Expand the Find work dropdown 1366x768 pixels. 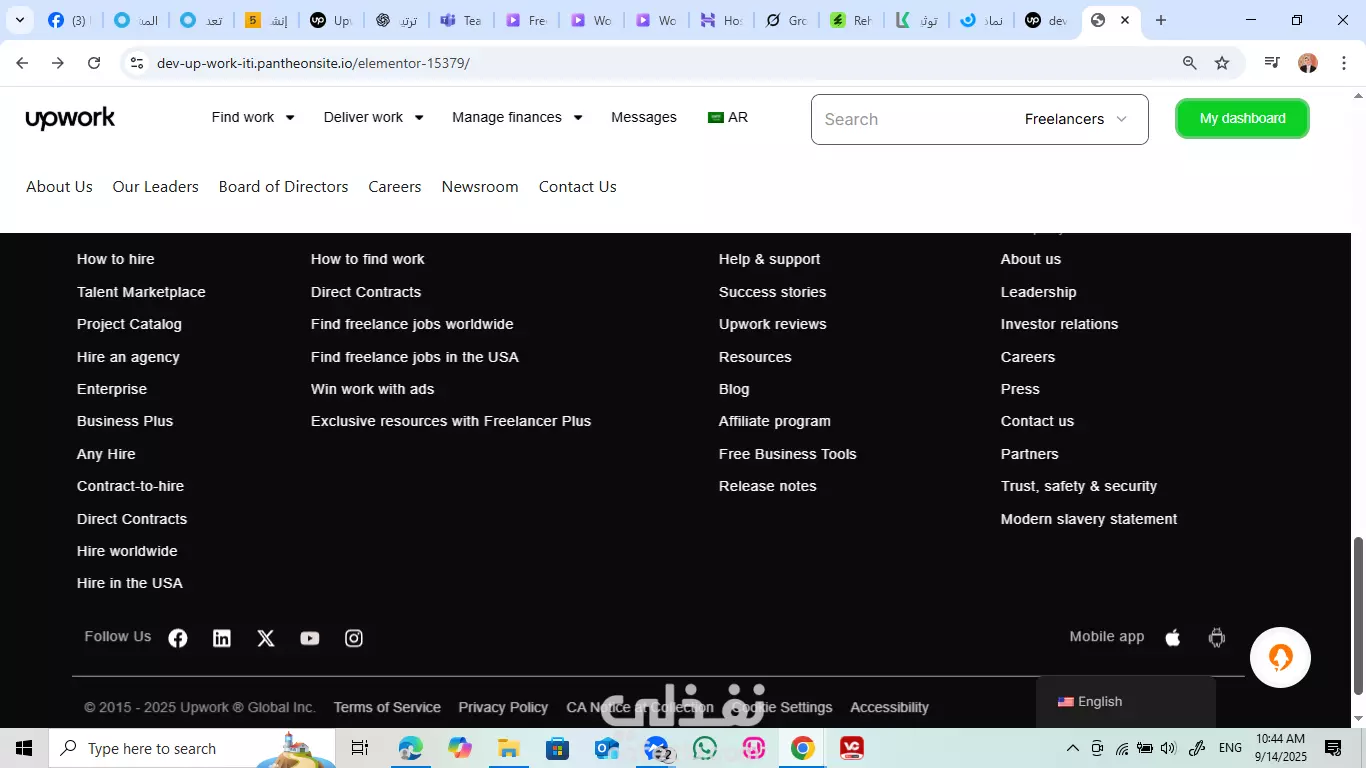(x=253, y=117)
